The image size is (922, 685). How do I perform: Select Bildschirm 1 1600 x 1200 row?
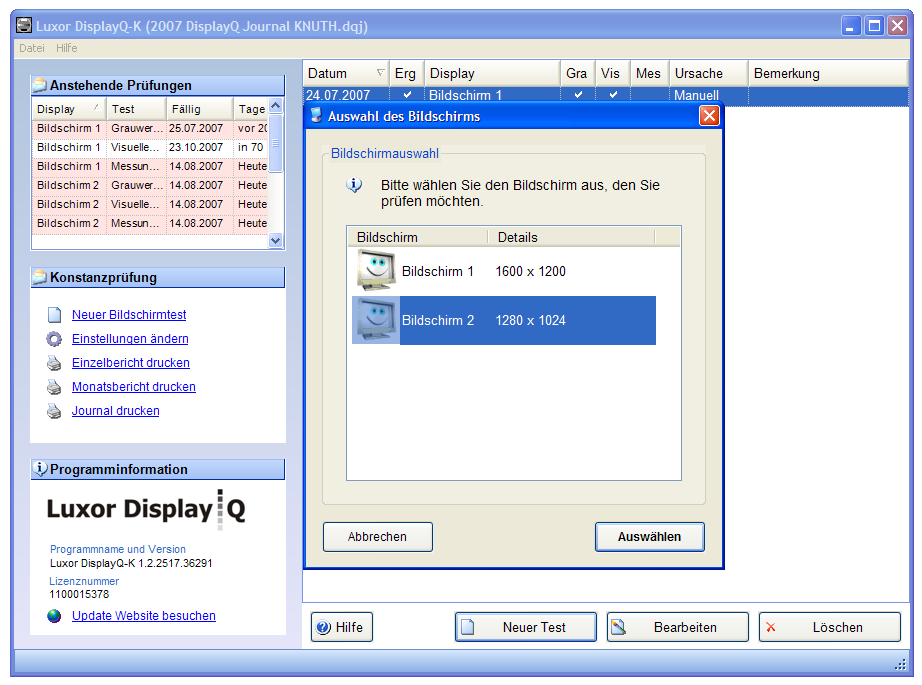click(504, 271)
